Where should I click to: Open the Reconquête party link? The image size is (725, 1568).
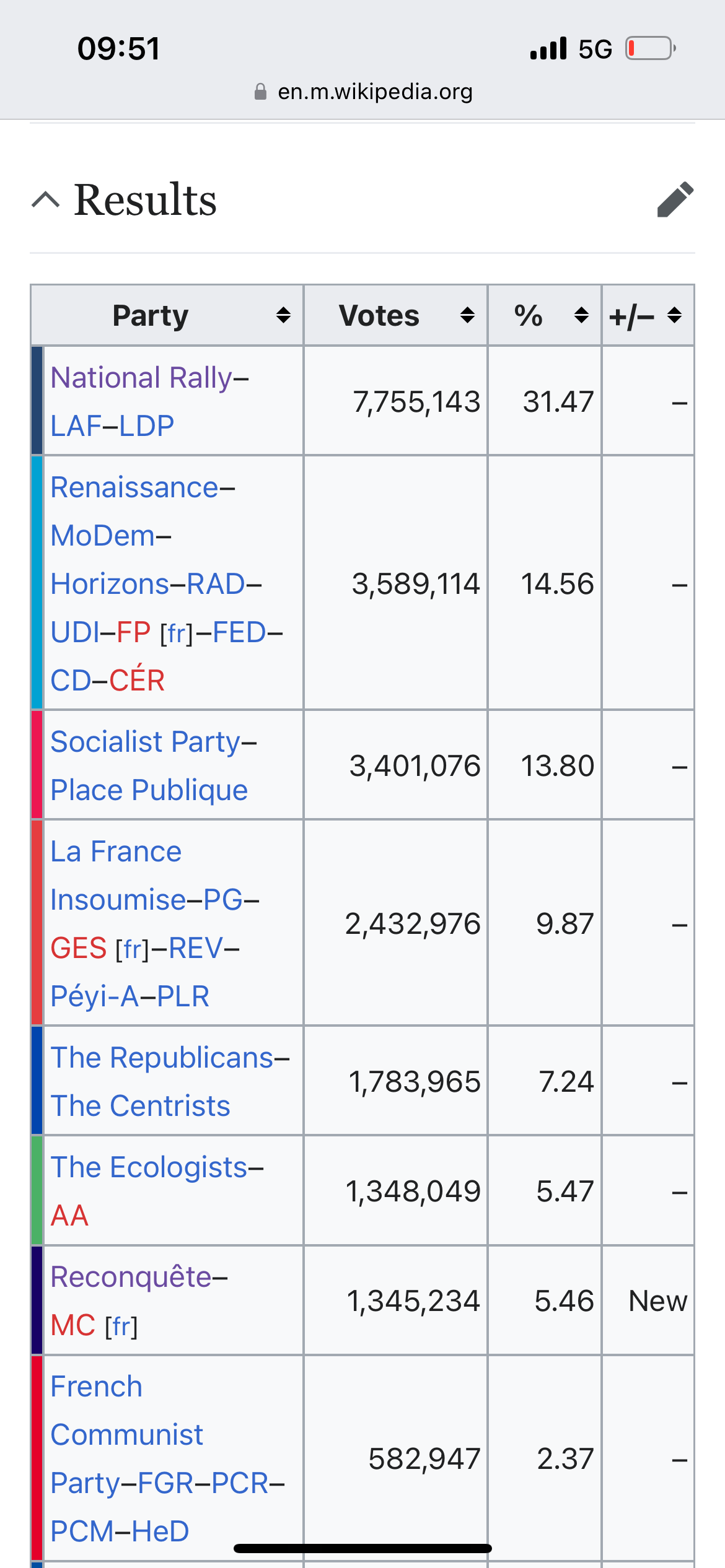[131, 1277]
